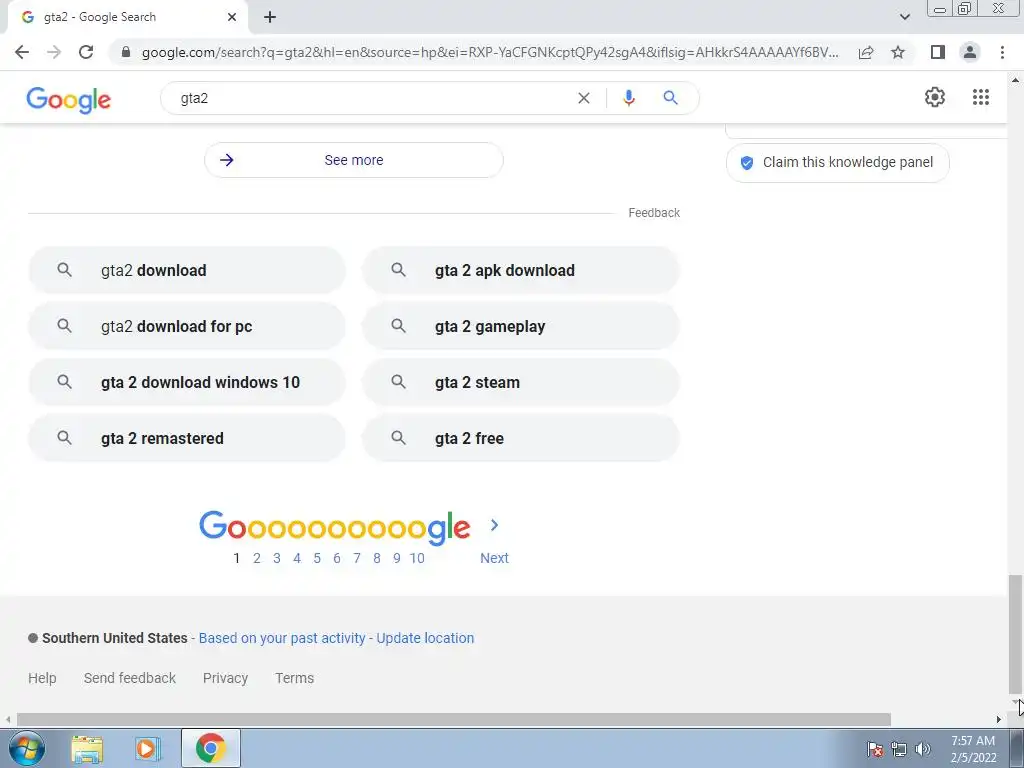This screenshot has height=768, width=1024.
Task: Select gta 2 gameplay suggestion
Action: coord(520,326)
